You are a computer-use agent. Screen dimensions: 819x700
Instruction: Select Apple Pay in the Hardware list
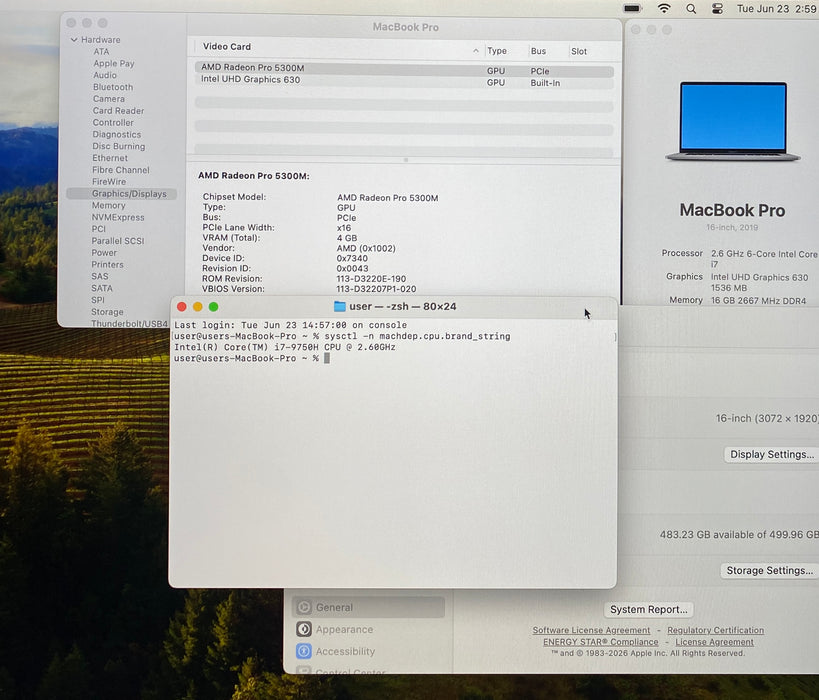pos(114,63)
